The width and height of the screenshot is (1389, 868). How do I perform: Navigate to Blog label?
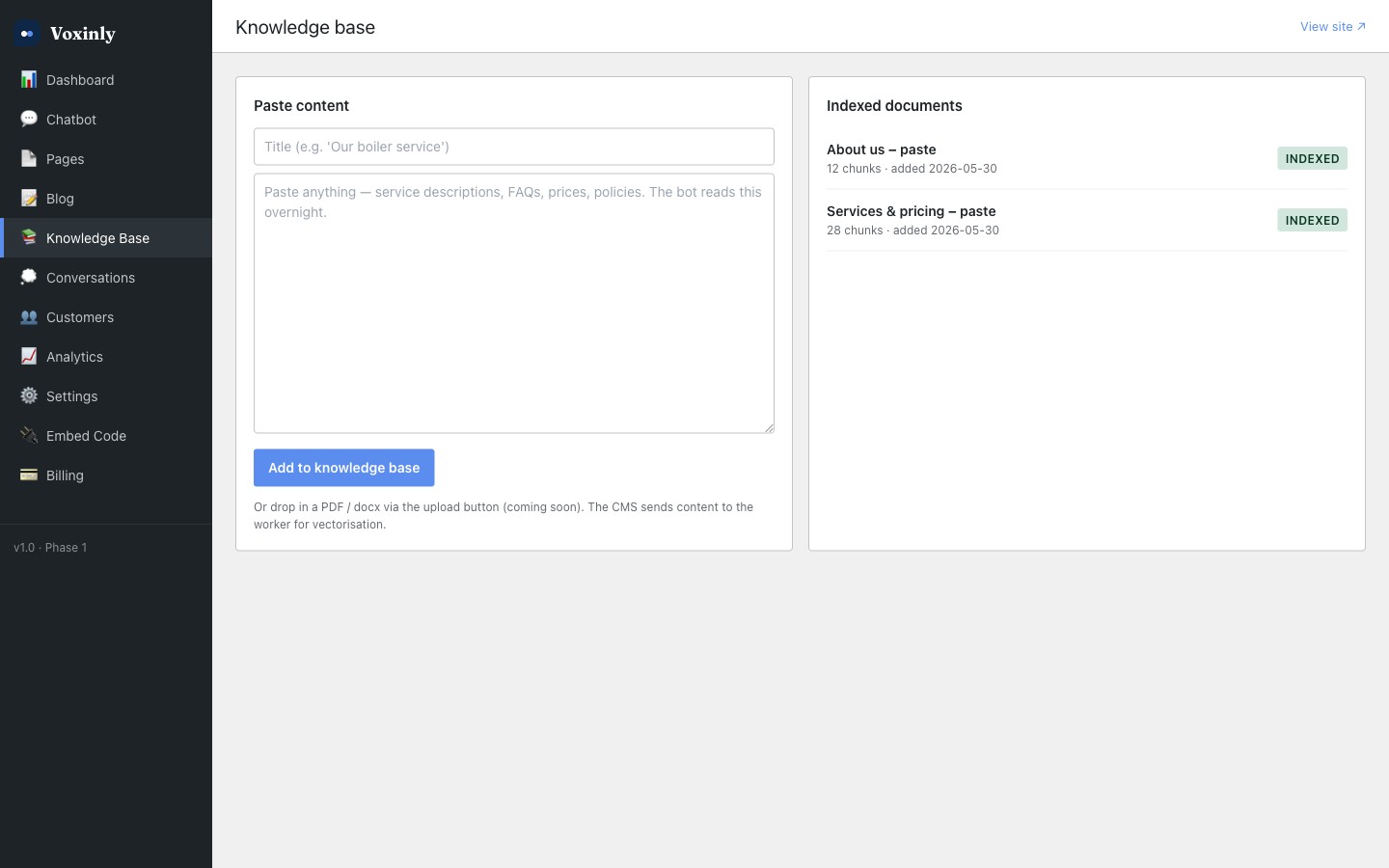pyautogui.click(x=60, y=199)
